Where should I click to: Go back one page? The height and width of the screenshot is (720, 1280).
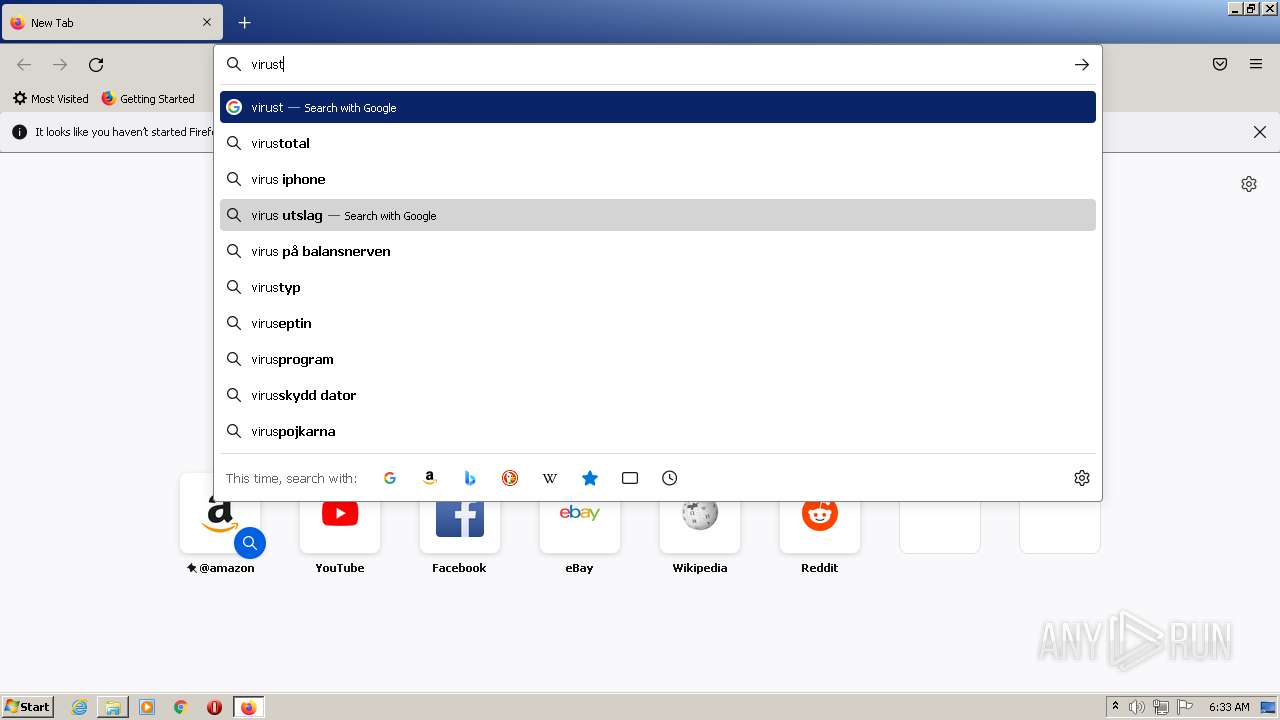point(24,64)
